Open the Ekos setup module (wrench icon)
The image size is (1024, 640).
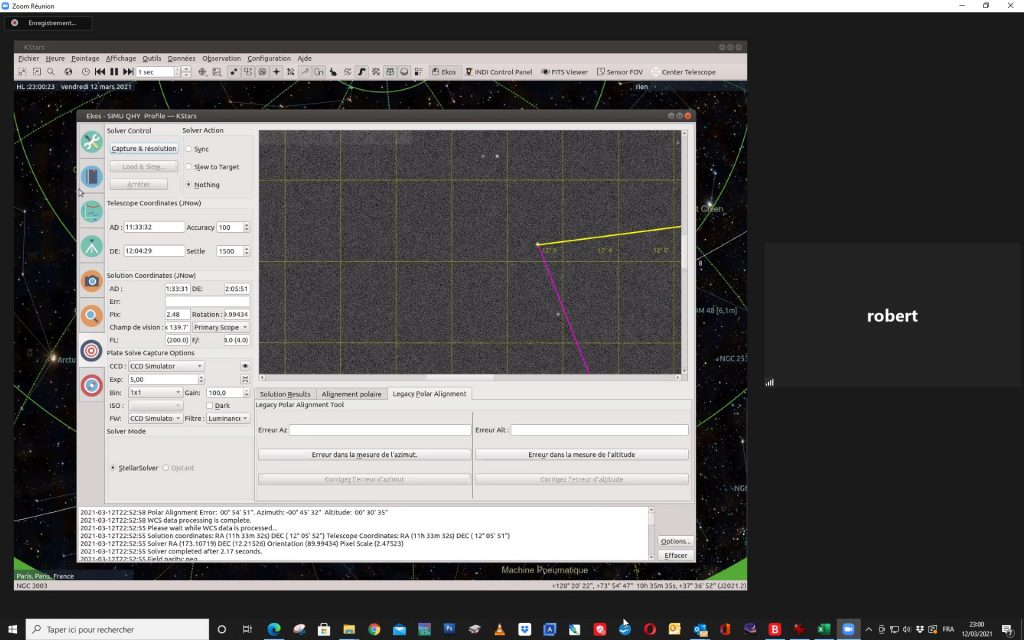pos(91,142)
